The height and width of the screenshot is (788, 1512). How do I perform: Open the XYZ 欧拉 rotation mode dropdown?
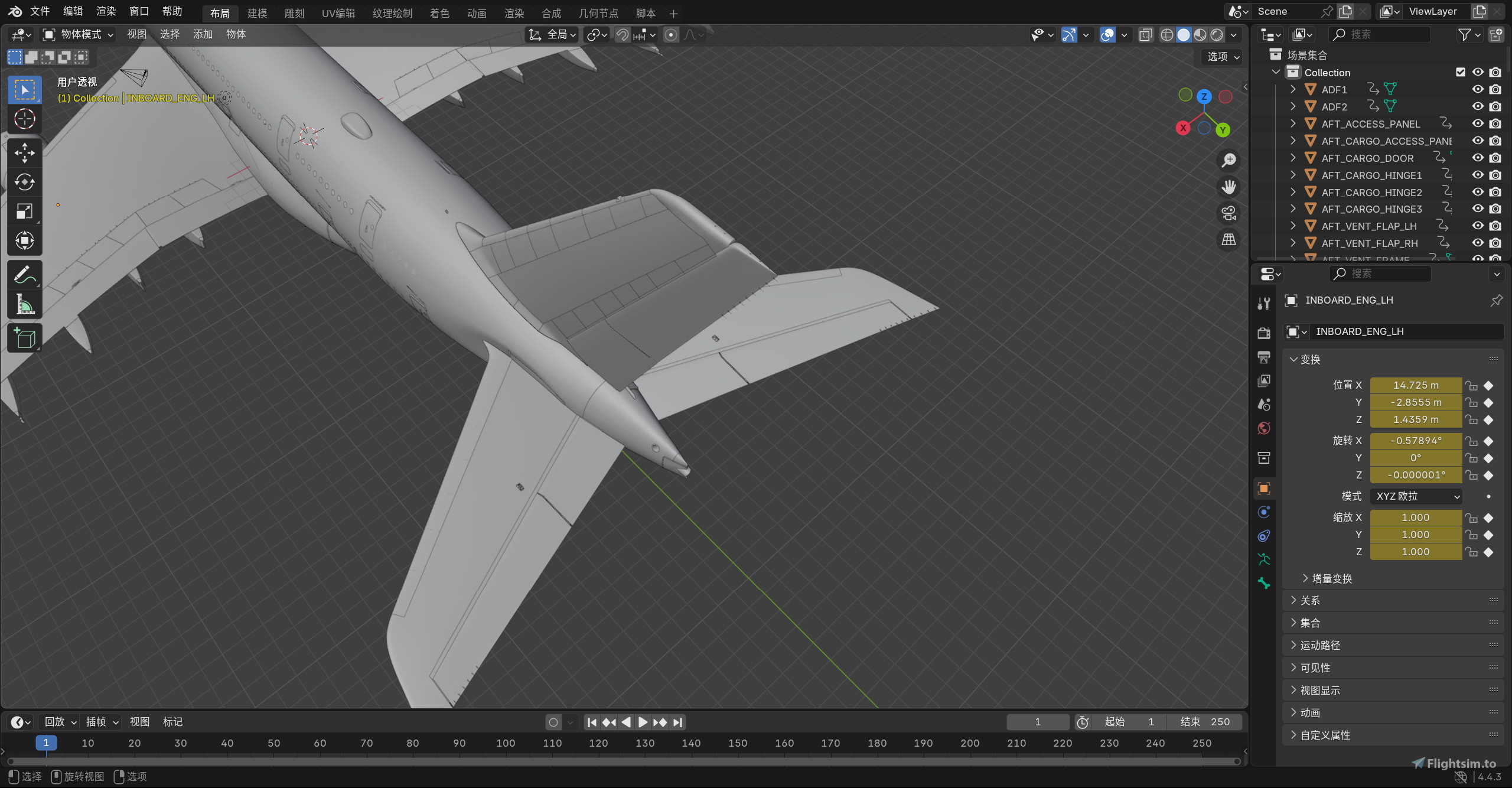click(x=1415, y=496)
